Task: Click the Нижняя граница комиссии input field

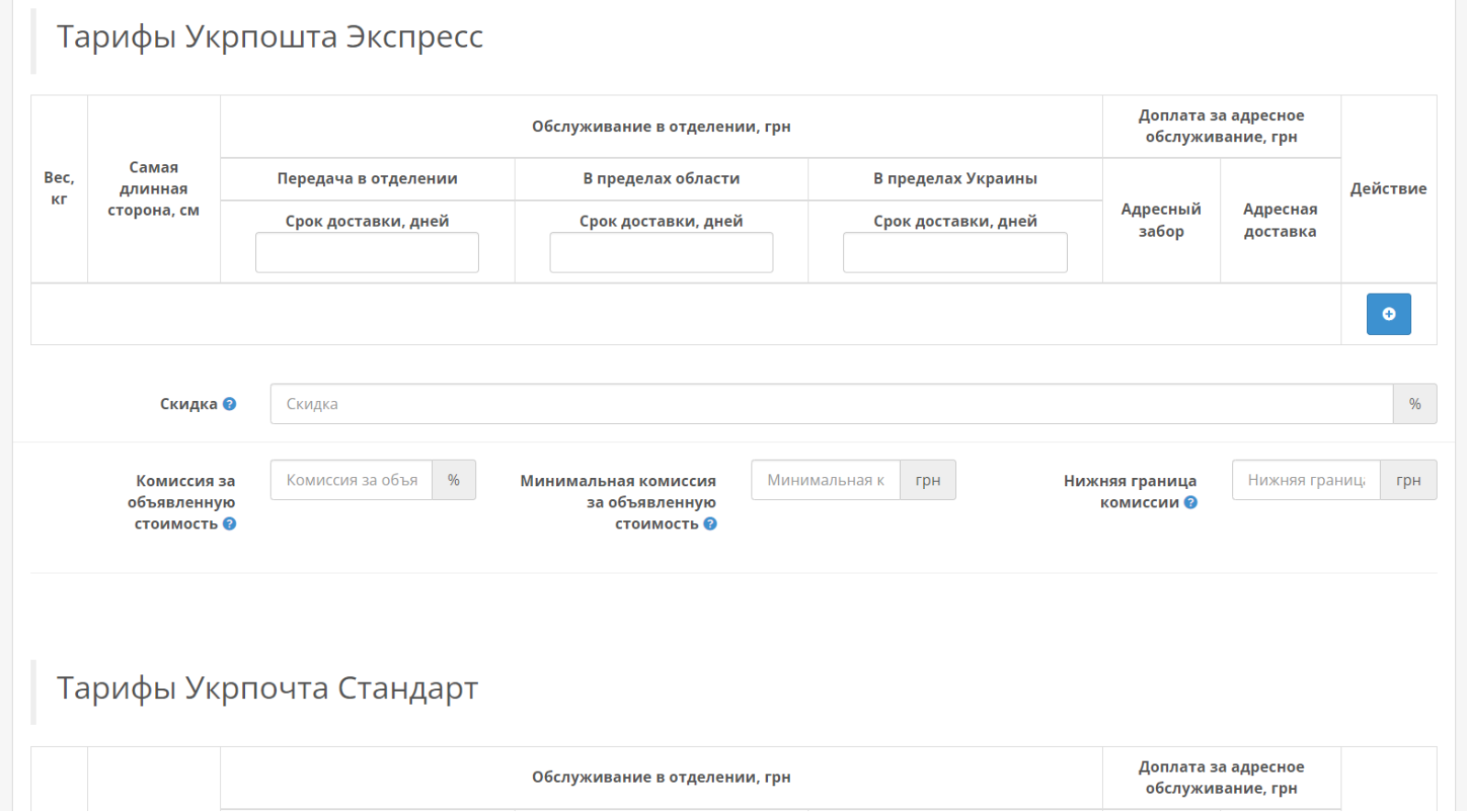Action: (x=1307, y=480)
